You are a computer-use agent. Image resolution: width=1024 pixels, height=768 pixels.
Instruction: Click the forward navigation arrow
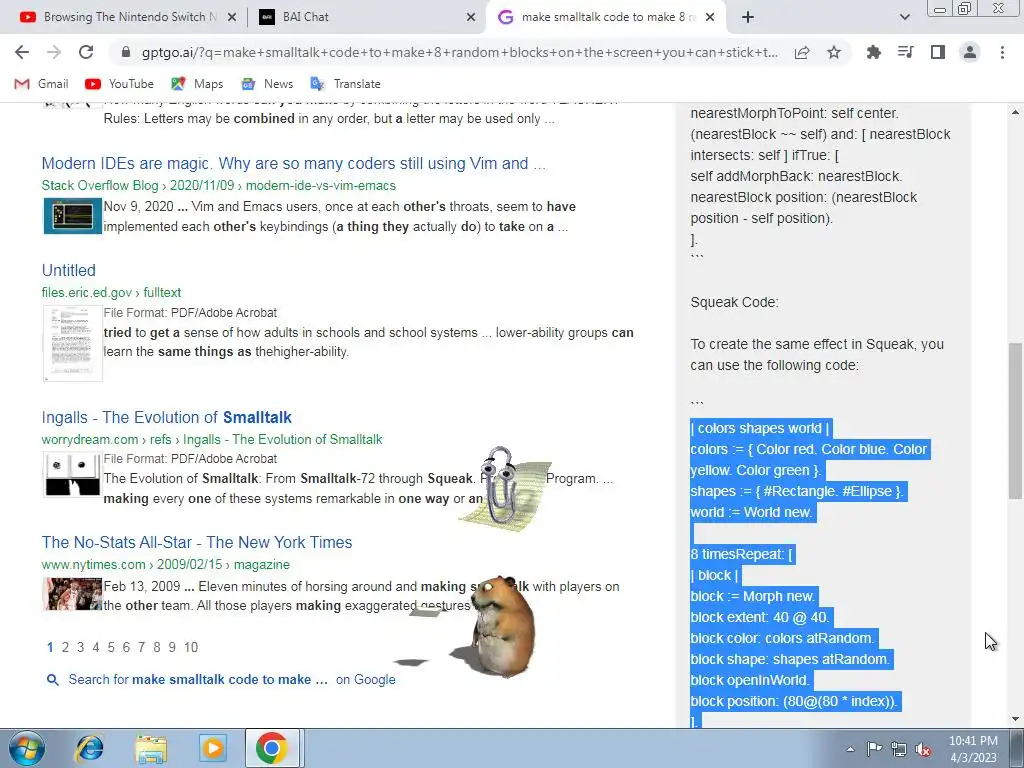(x=54, y=52)
